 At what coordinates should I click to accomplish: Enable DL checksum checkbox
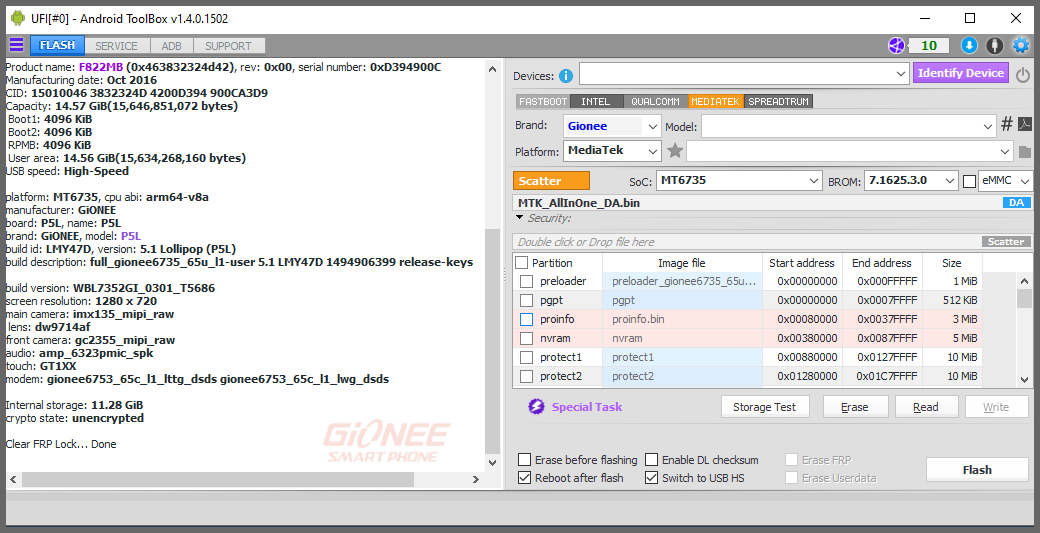[651, 459]
